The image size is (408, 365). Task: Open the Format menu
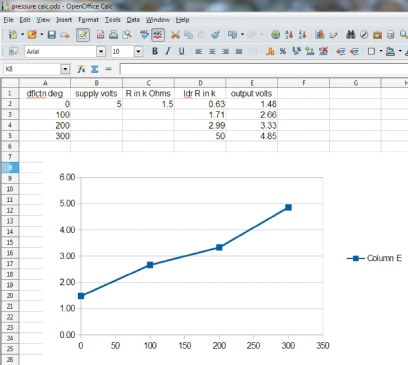click(x=88, y=20)
